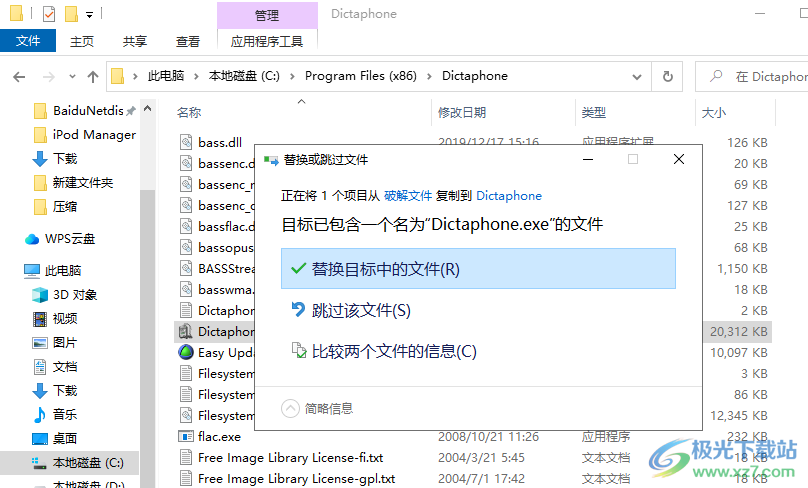
Task: Expand chevron after Program Files (x86) breadcrumb
Action: pyautogui.click(x=429, y=76)
